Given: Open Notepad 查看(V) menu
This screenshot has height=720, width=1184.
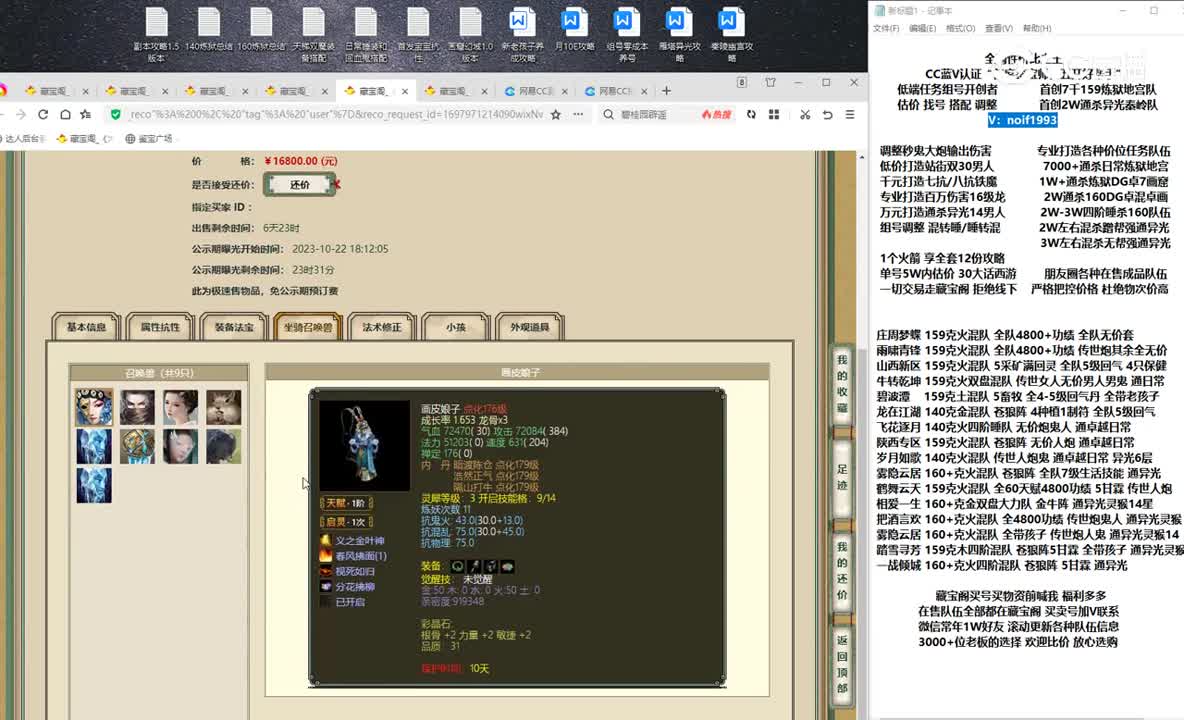Looking at the screenshot, I should click(998, 28).
